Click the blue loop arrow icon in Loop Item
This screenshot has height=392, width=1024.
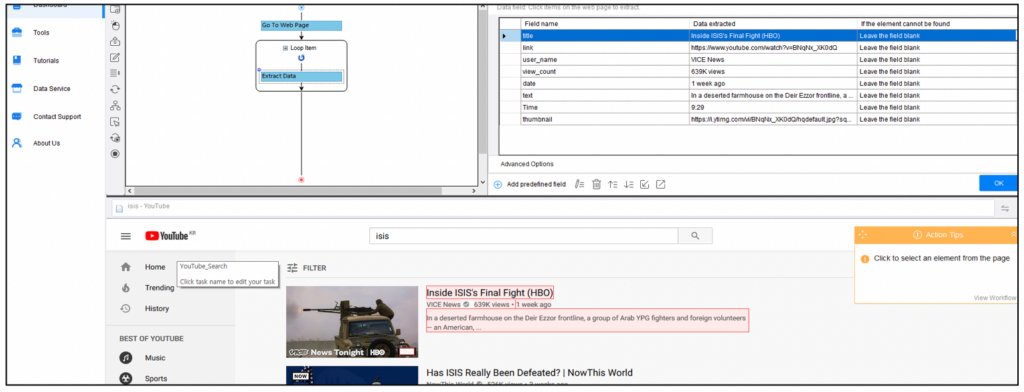pyautogui.click(x=301, y=58)
